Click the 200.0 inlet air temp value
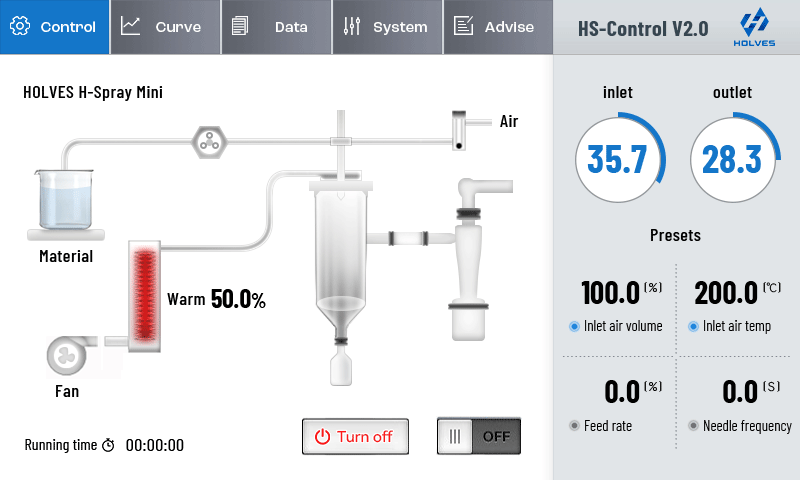Viewport: 800px width, 480px height. point(727,293)
